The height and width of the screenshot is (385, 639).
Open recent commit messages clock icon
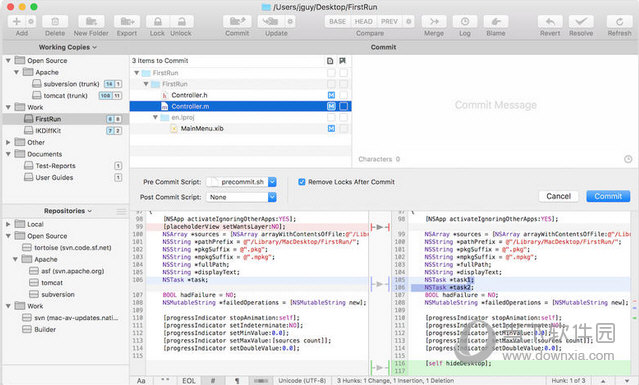coord(628,159)
